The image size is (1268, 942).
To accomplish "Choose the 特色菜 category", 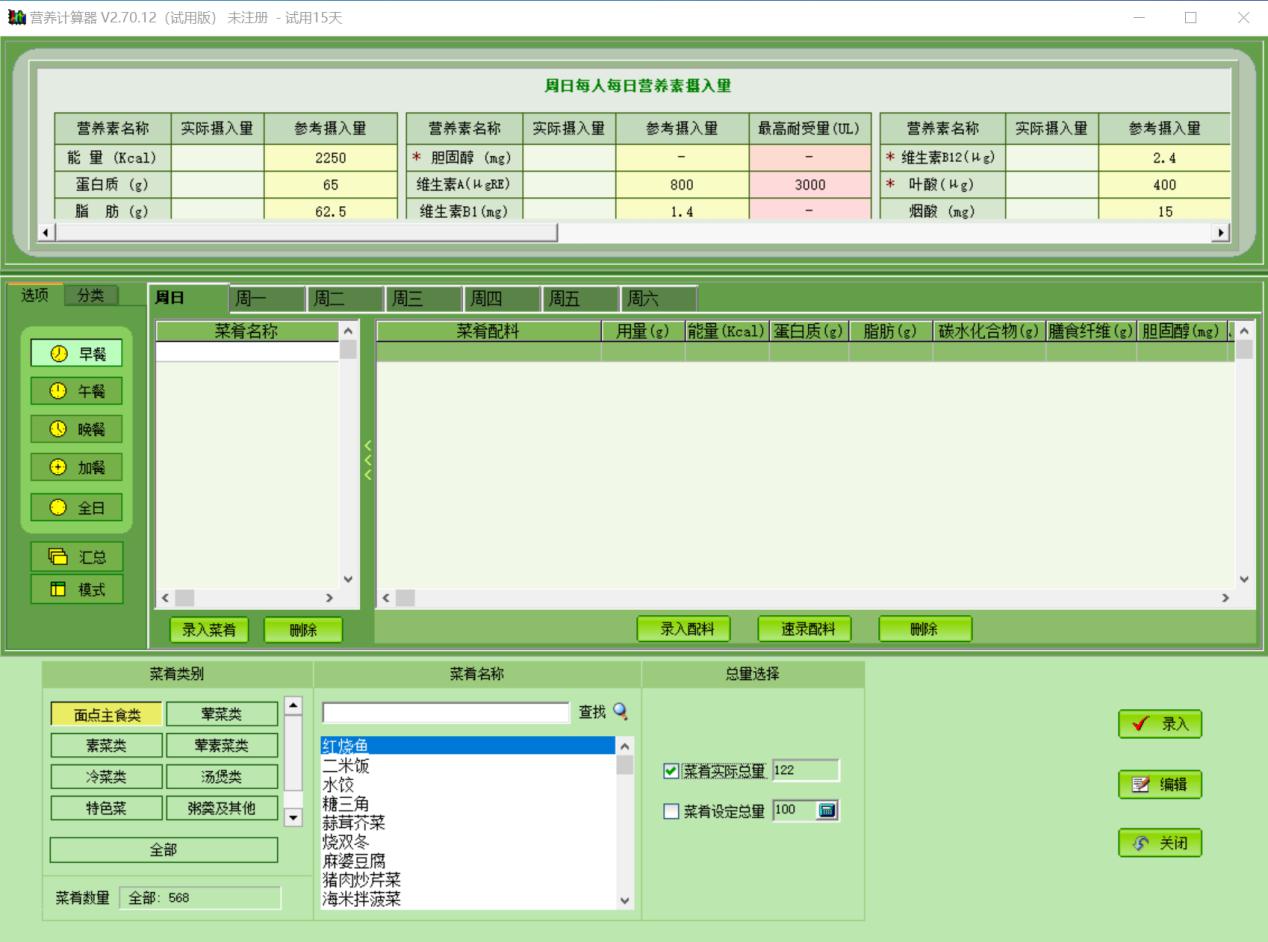I will (106, 808).
